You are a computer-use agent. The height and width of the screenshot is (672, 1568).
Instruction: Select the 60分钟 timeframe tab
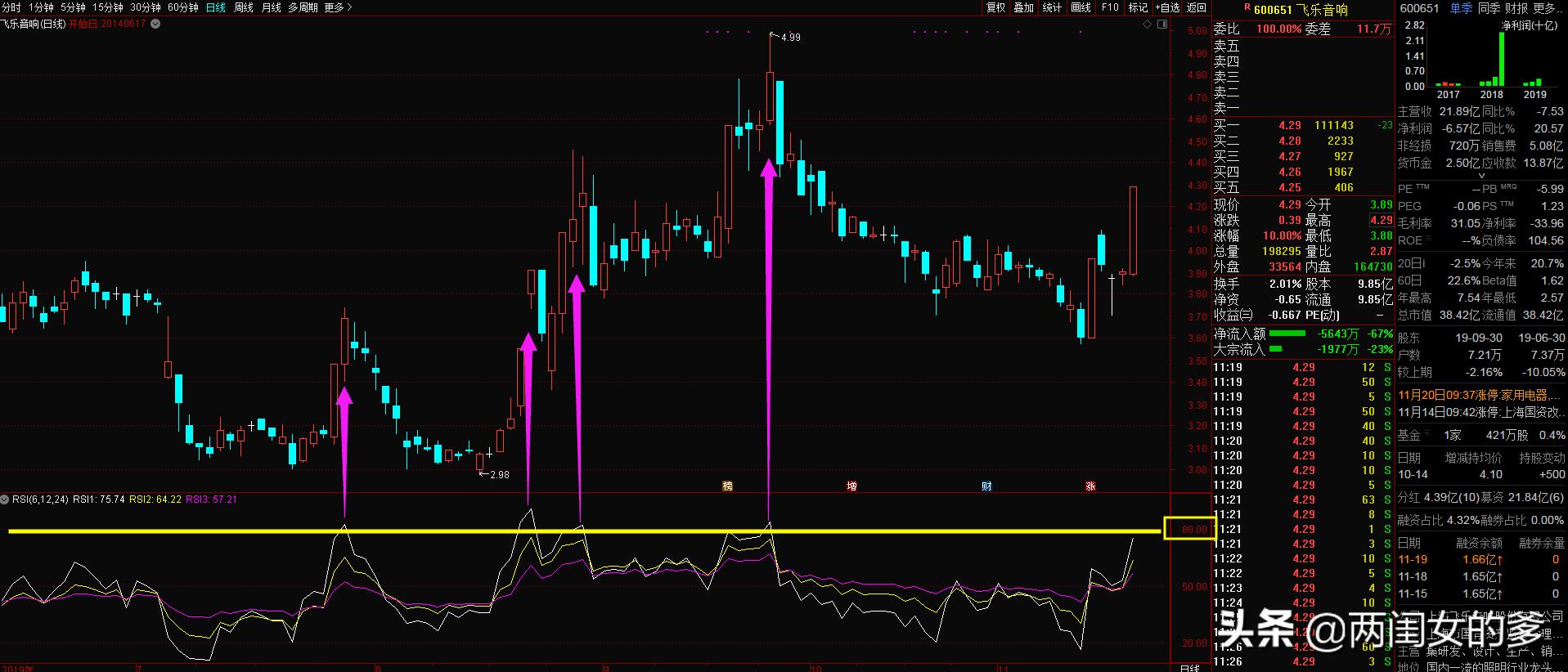point(182,7)
